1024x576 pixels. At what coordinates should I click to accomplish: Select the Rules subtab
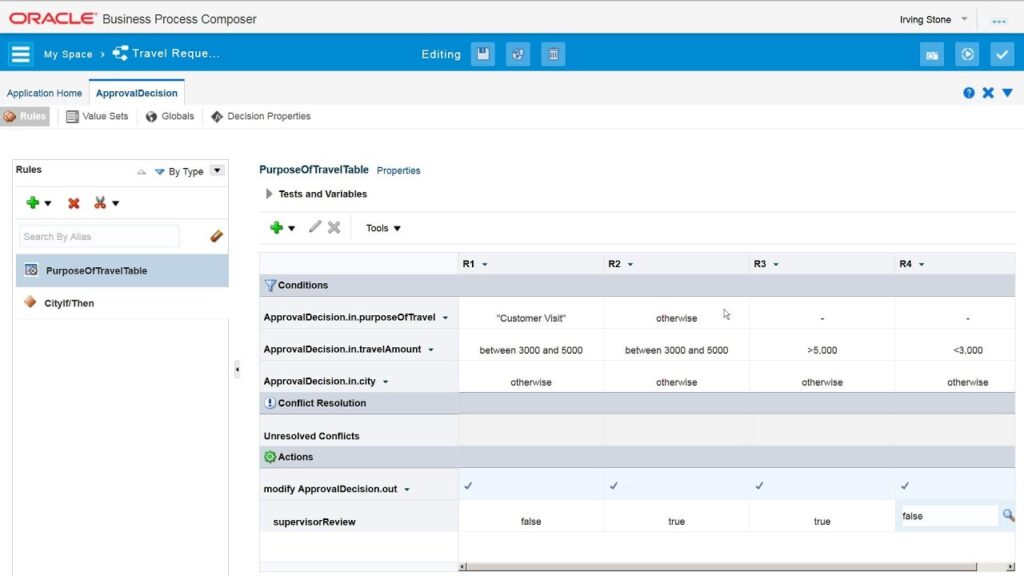point(25,116)
